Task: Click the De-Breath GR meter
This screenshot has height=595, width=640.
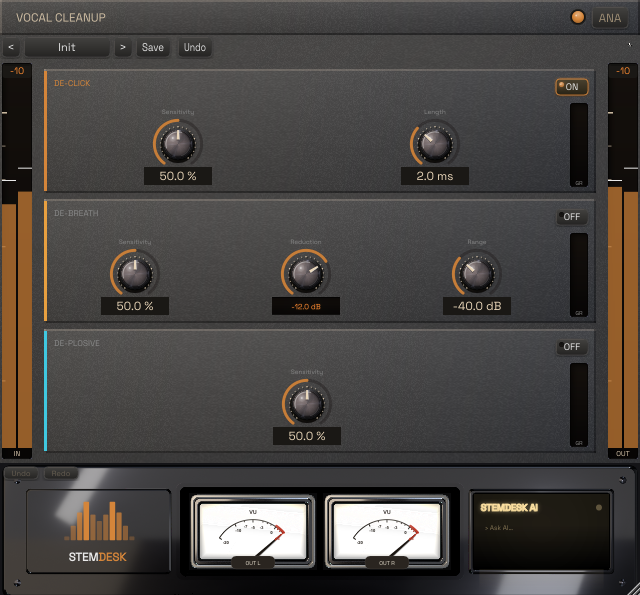Action: (579, 275)
